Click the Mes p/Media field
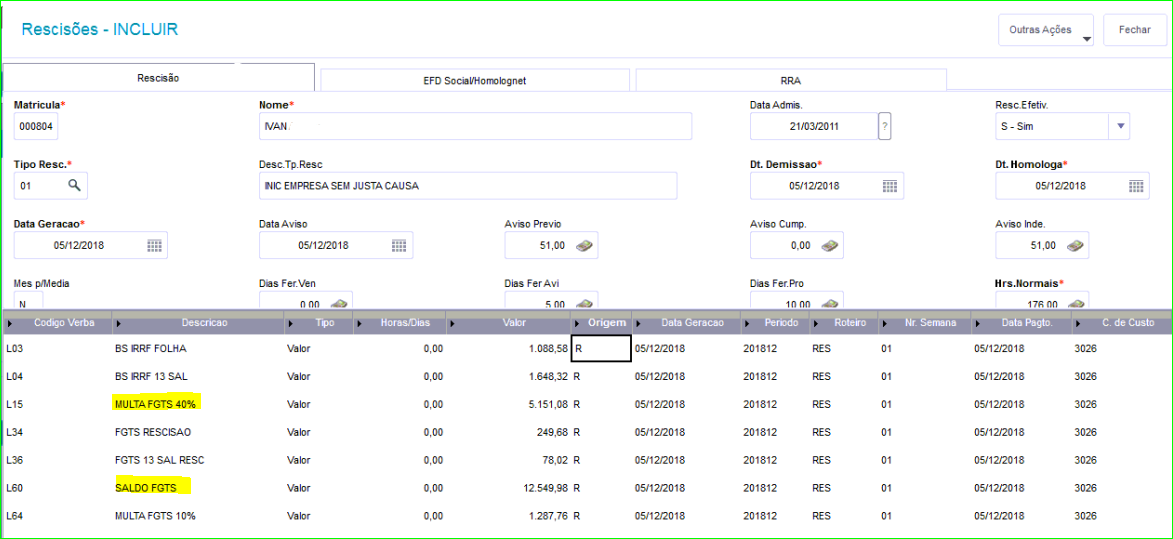 pyautogui.click(x=28, y=301)
